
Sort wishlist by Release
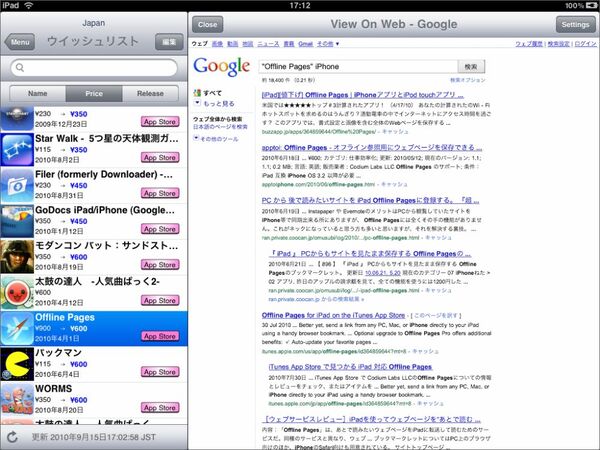(x=150, y=93)
